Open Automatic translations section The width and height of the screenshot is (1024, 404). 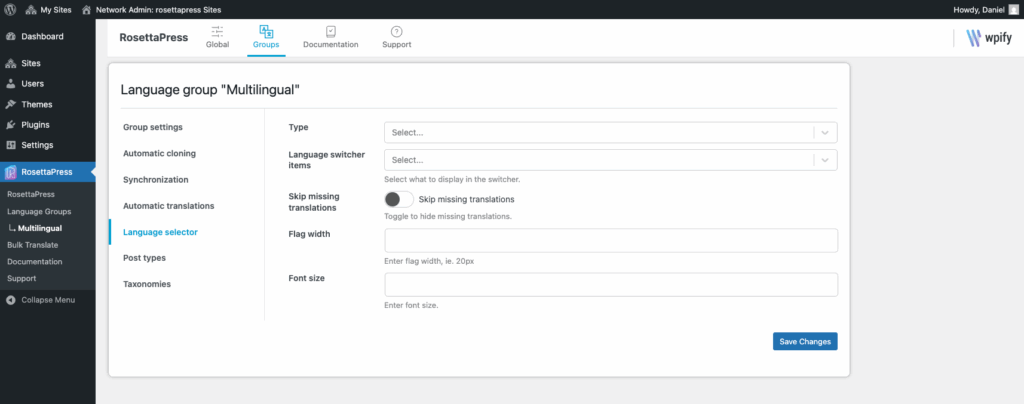(168, 206)
